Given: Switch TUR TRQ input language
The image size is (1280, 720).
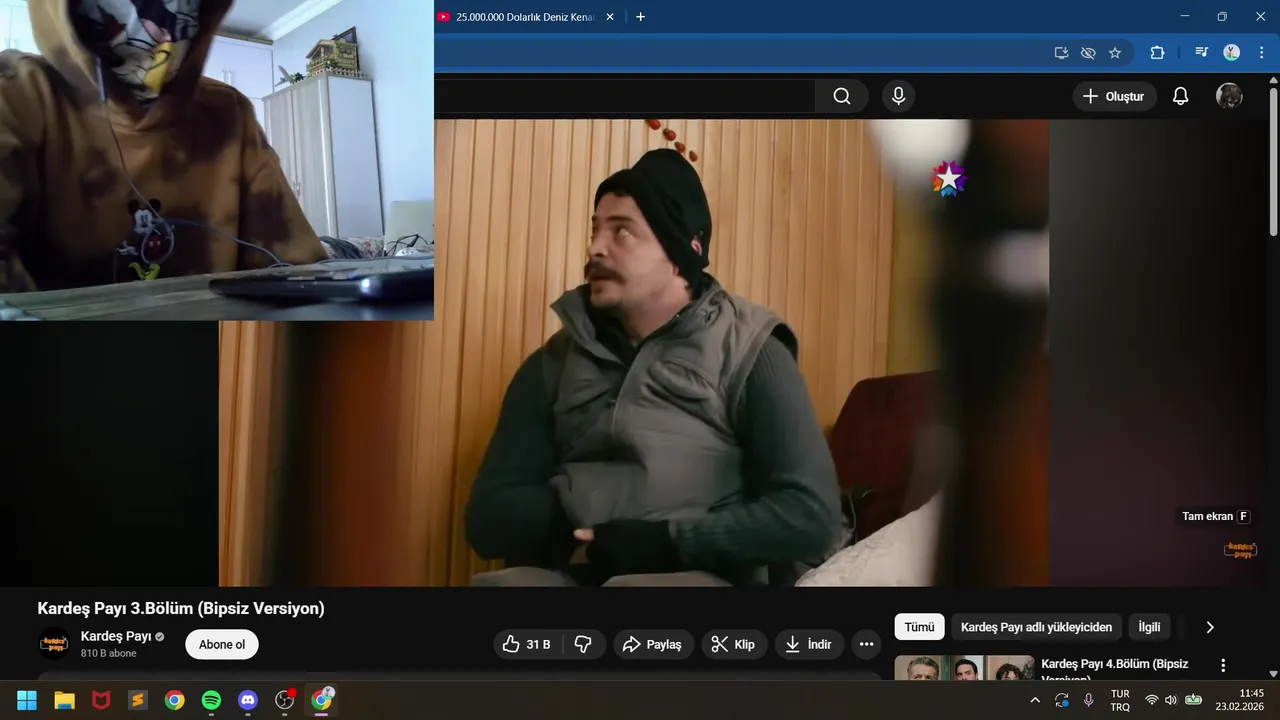Looking at the screenshot, I should click(x=1120, y=700).
